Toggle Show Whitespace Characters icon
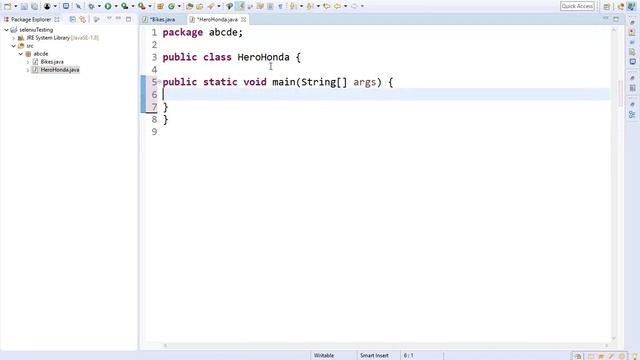 coord(280,6)
